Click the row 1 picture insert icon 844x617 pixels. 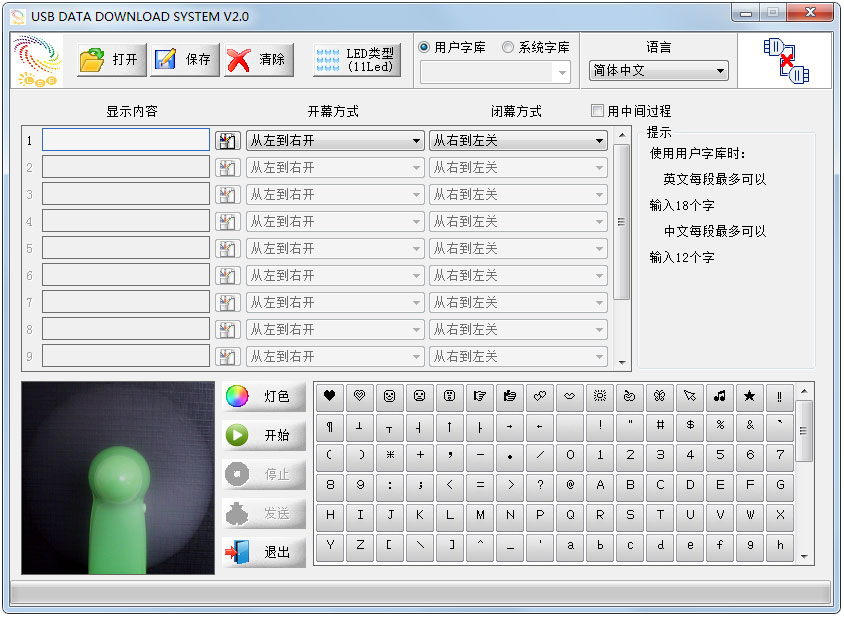227,141
